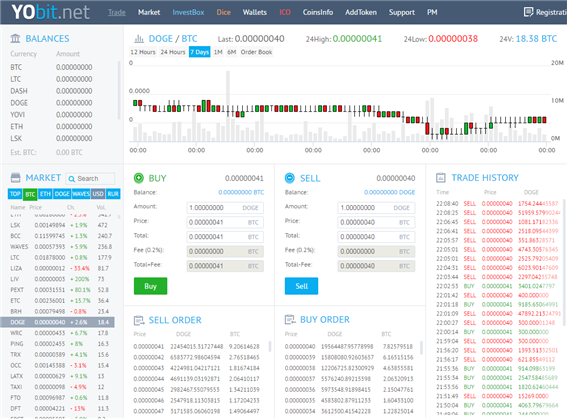Click sell order at price 0.00000042

[196, 357]
